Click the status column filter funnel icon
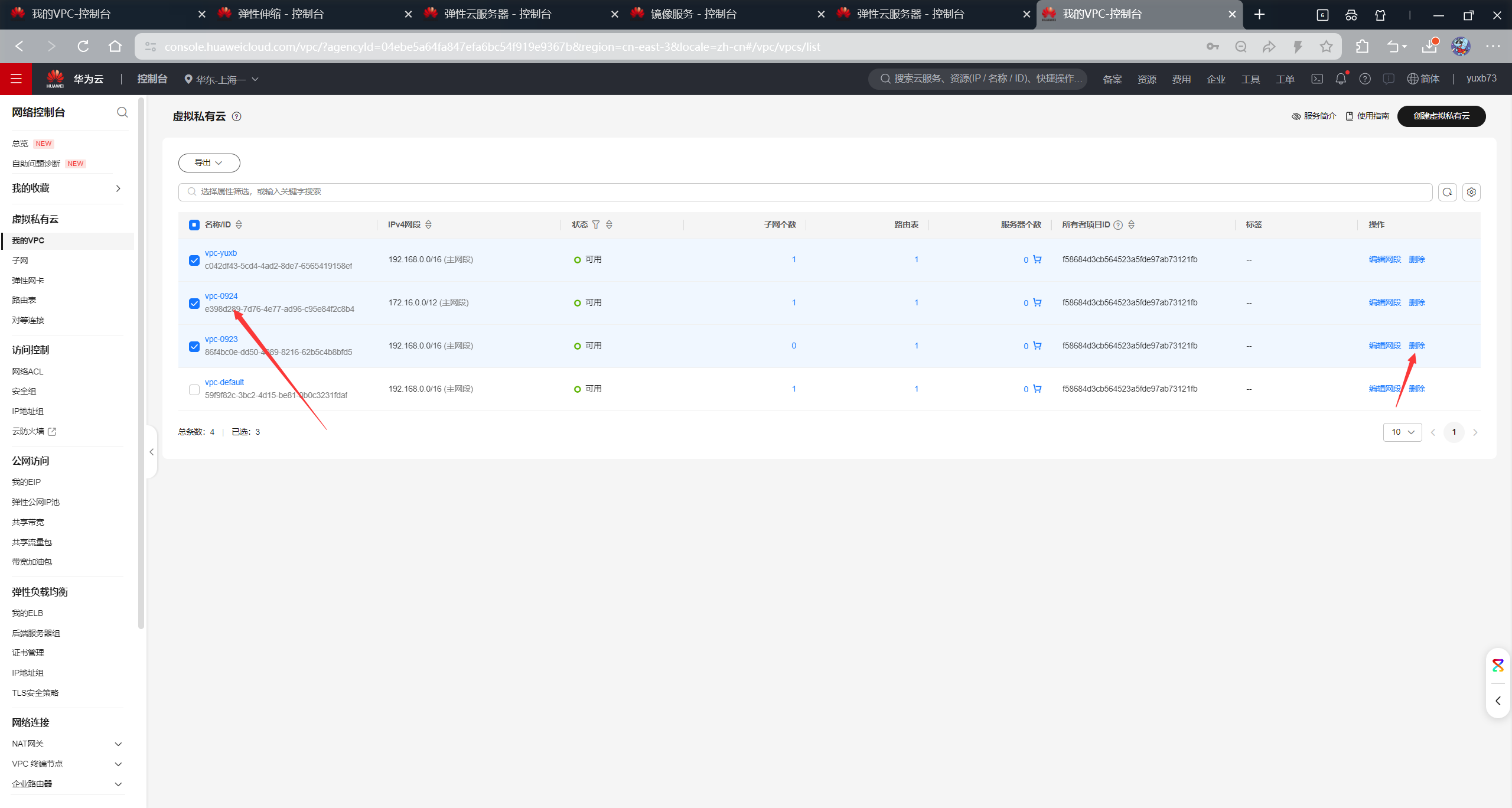1512x808 pixels. point(596,224)
